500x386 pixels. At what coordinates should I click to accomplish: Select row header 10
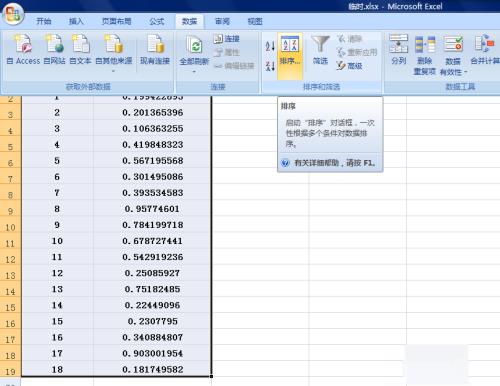pyautogui.click(x=10, y=227)
